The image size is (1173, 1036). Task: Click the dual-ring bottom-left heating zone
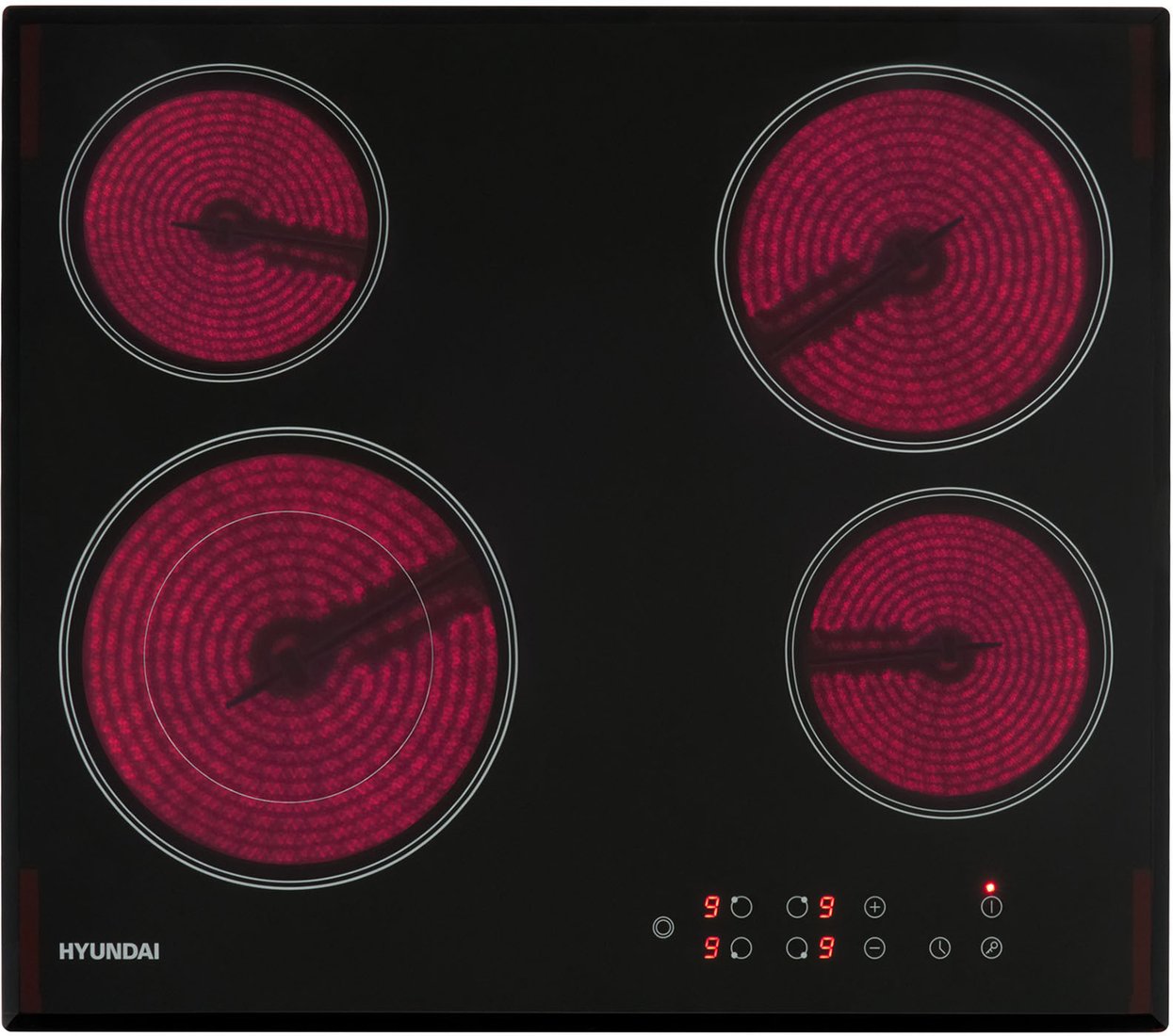288,656
